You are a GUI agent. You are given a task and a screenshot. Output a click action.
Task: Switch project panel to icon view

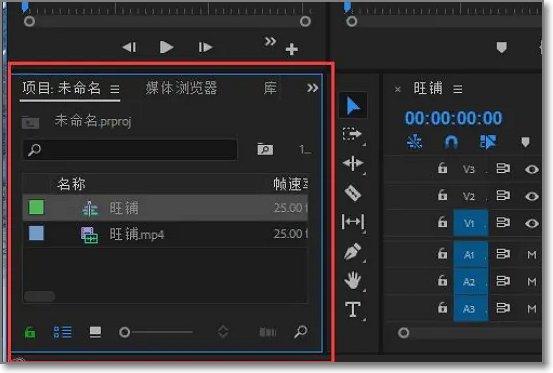95,332
